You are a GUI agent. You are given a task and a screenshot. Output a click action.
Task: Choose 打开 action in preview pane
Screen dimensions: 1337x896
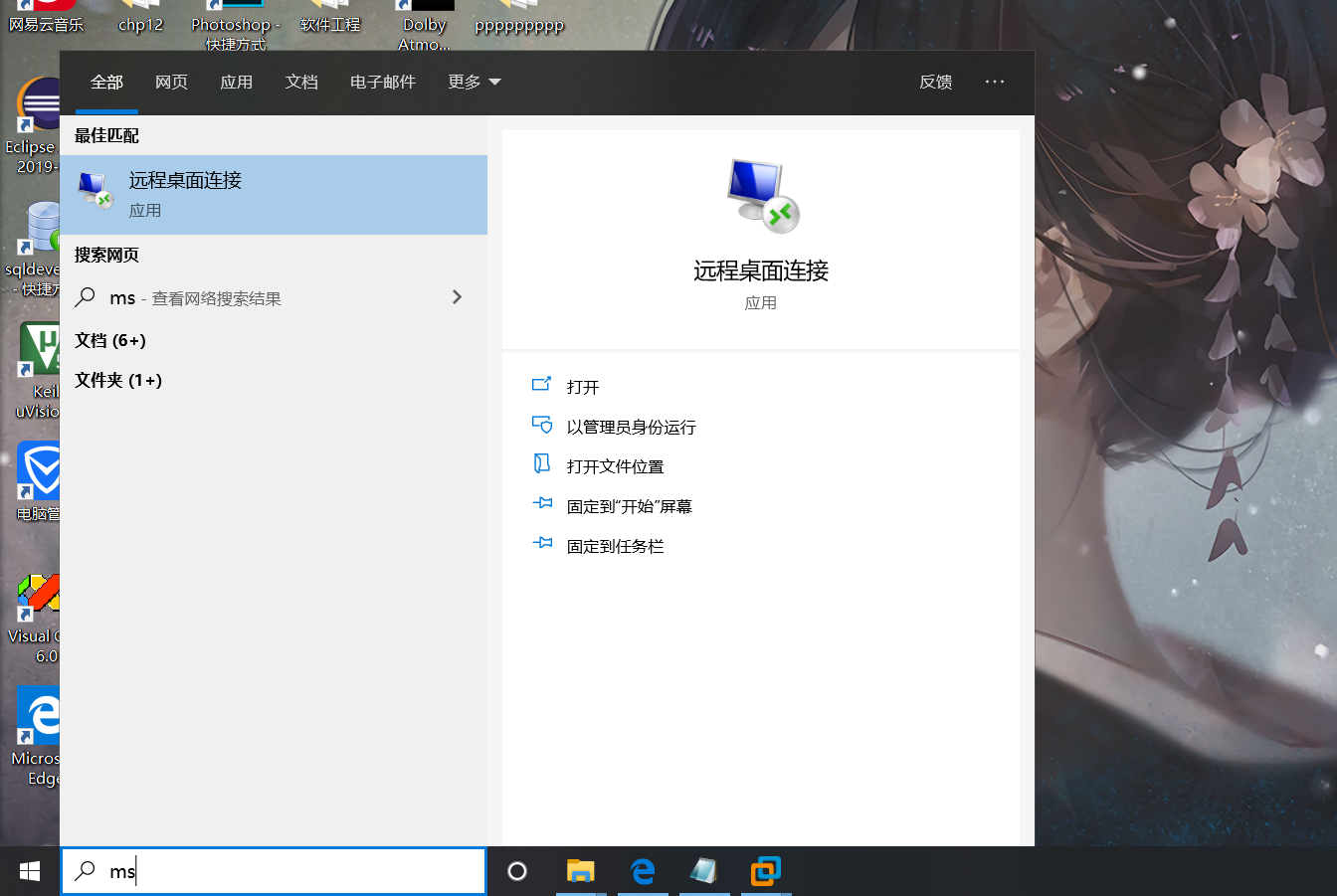pos(583,387)
